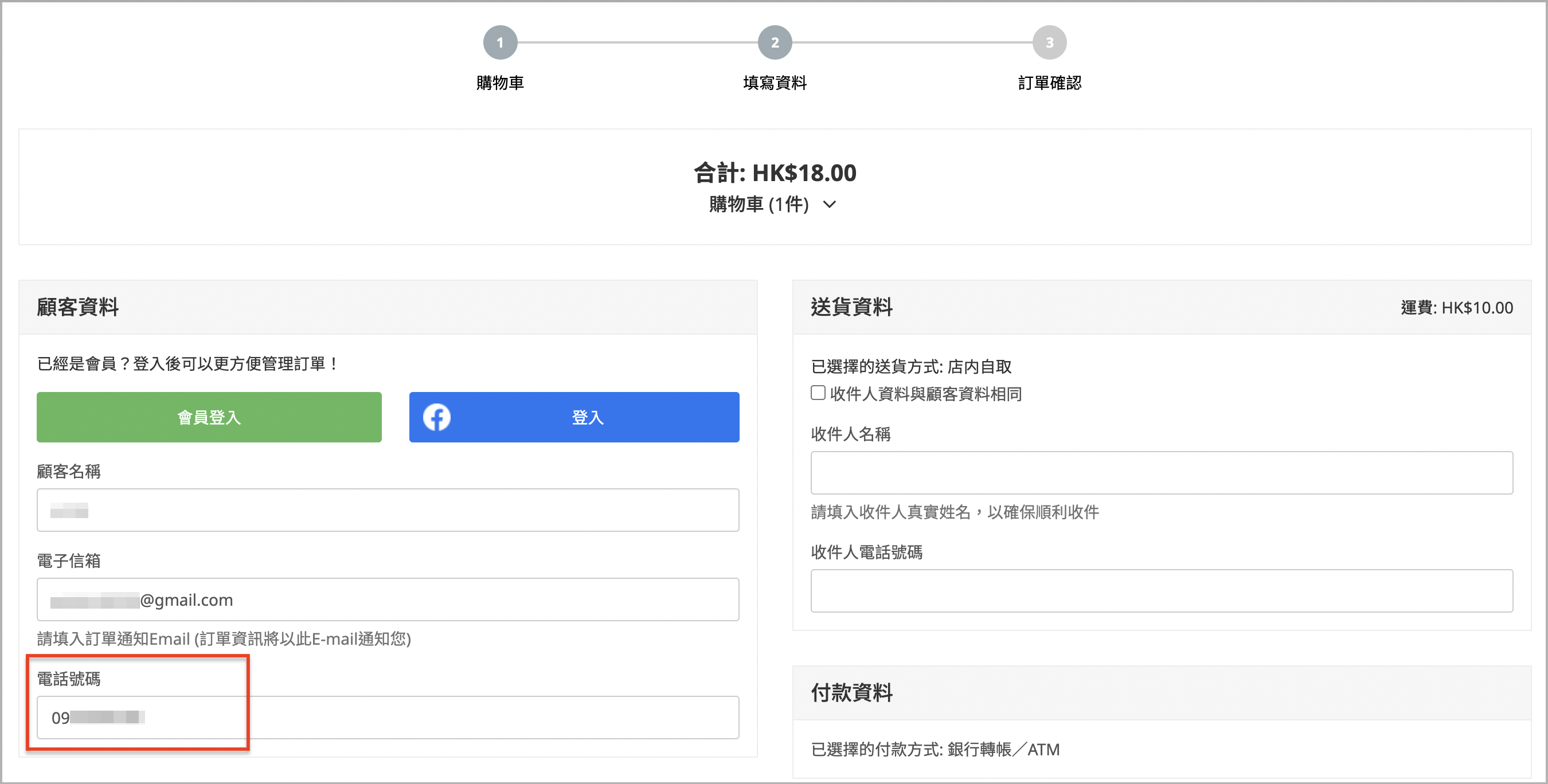1548x784 pixels.
Task: Click step 2 circle for 填寫資料
Action: pos(775,42)
